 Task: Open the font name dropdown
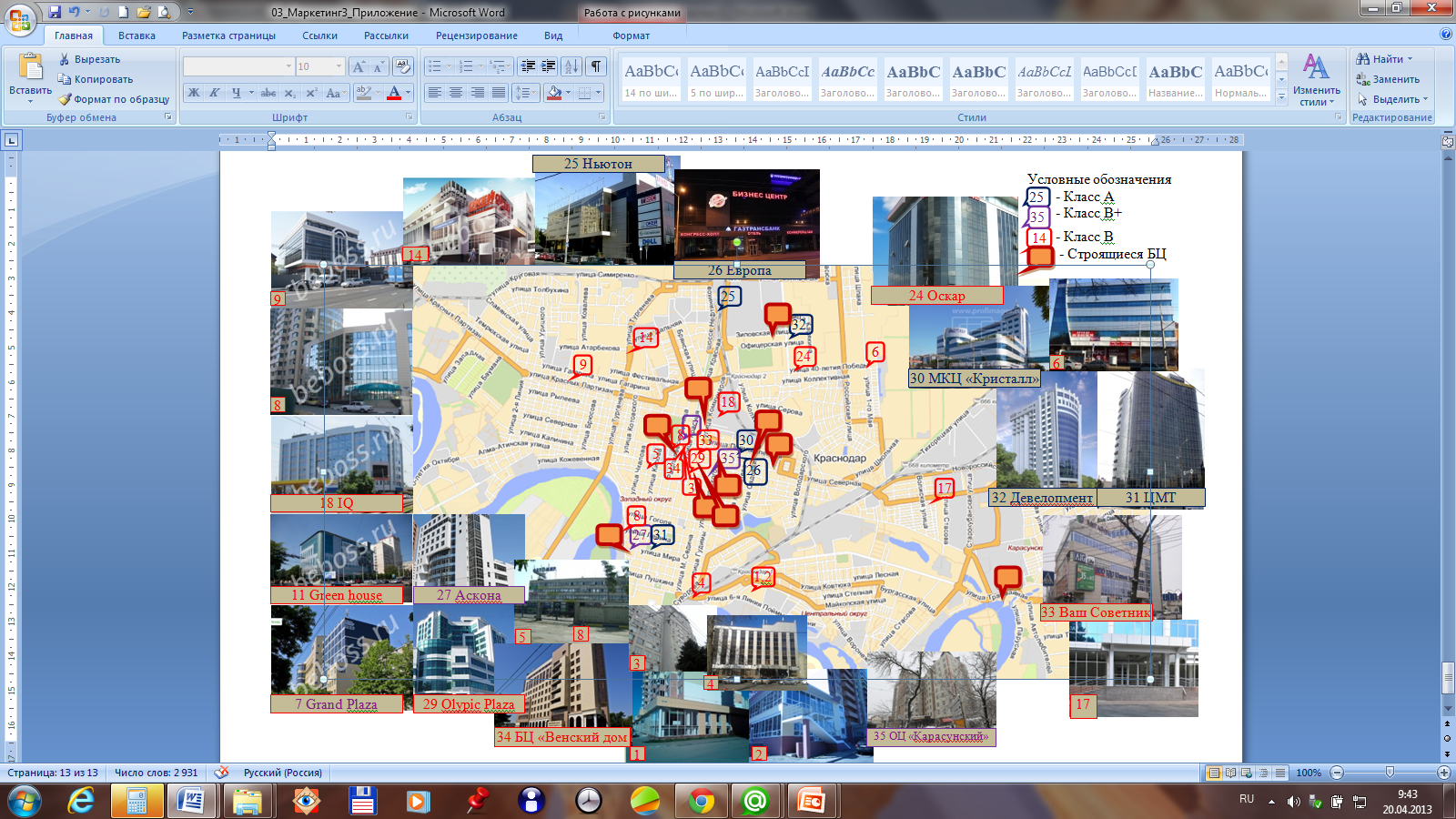coord(289,66)
